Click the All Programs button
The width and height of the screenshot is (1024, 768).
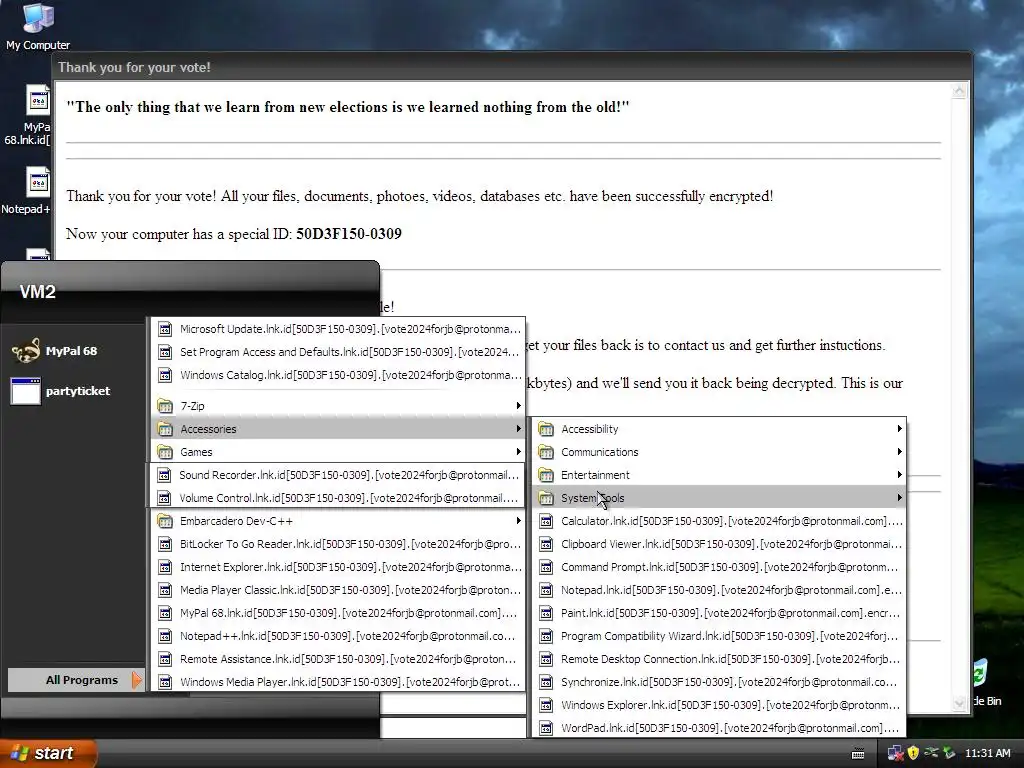(76, 680)
